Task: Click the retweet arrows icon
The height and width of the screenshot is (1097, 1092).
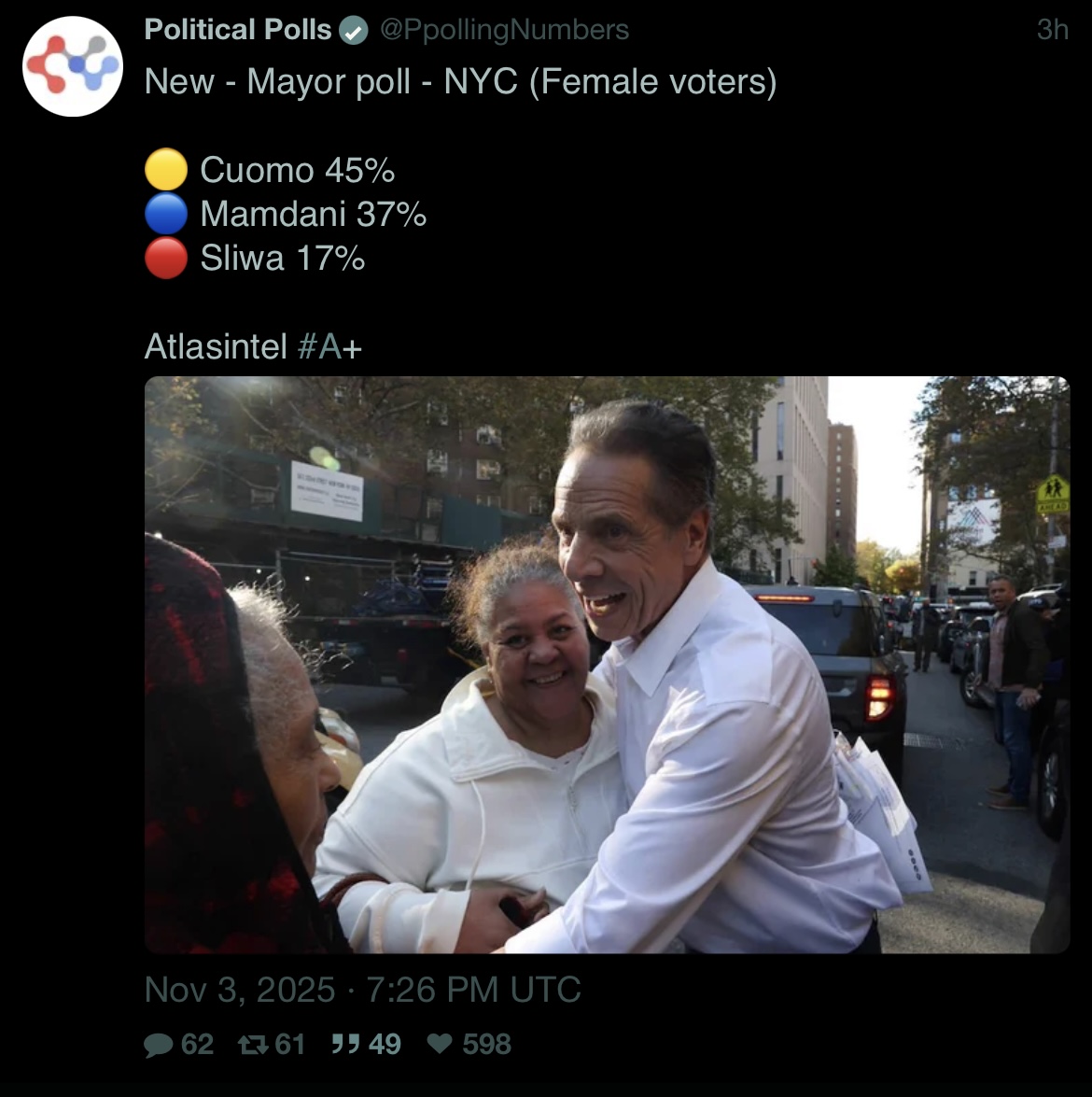Action: point(253,1045)
